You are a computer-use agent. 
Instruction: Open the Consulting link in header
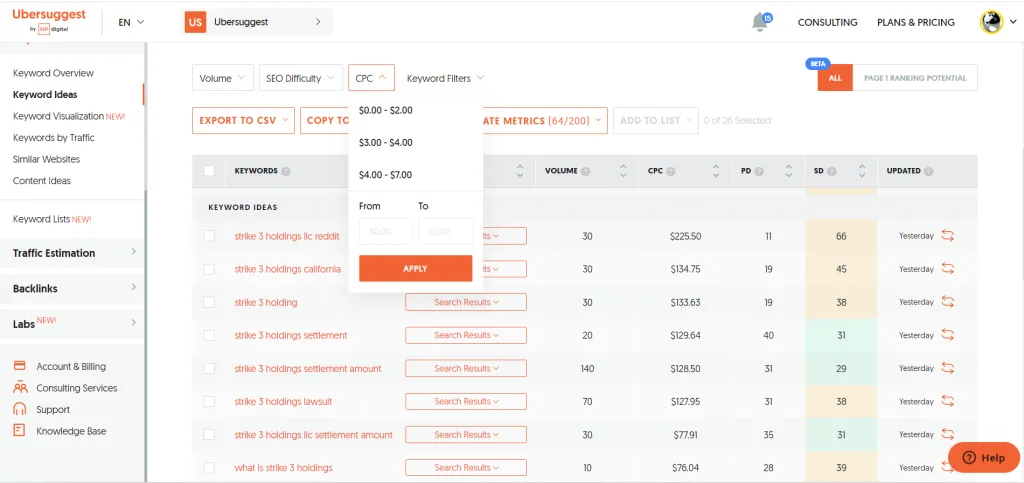coord(827,22)
